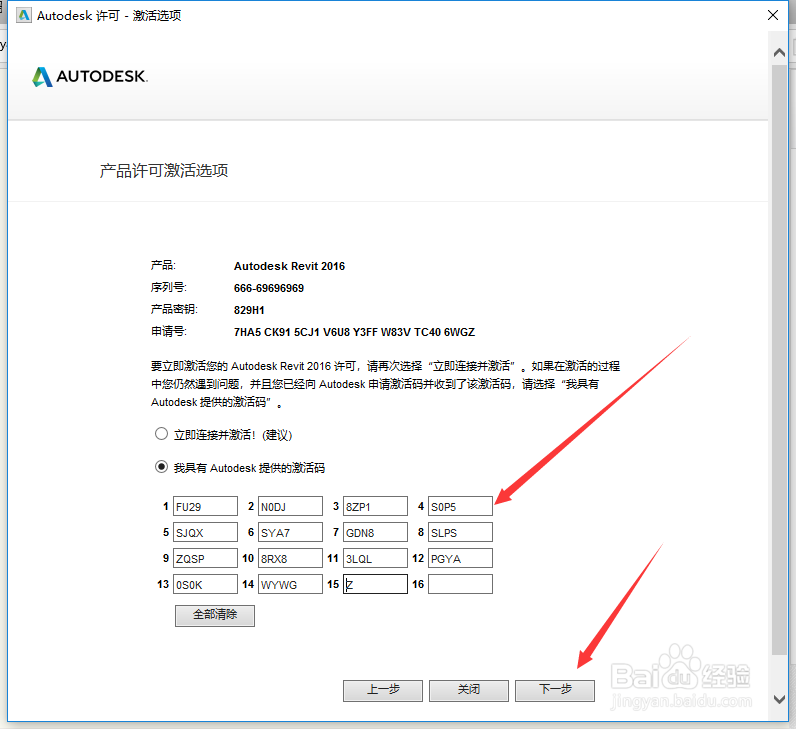
Task: Click activation code field 8 containing SLPS
Action: pyautogui.click(x=460, y=532)
